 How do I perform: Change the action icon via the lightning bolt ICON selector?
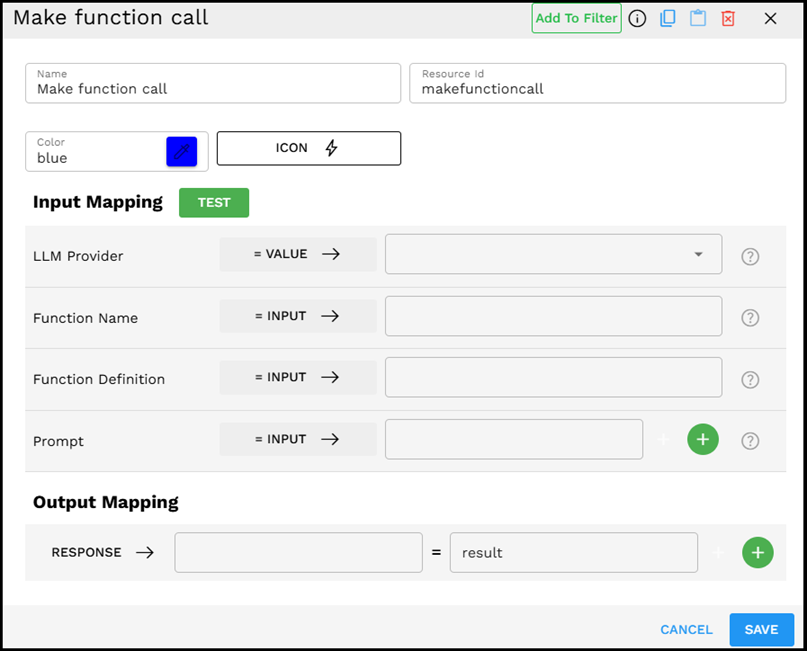point(308,148)
